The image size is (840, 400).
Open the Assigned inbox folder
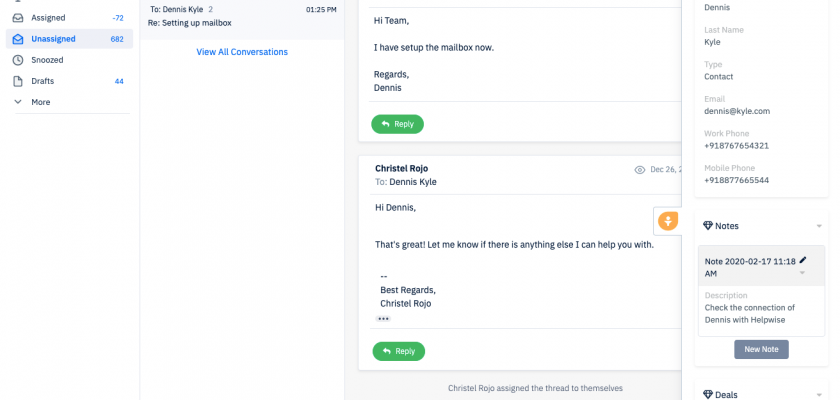[x=48, y=18]
